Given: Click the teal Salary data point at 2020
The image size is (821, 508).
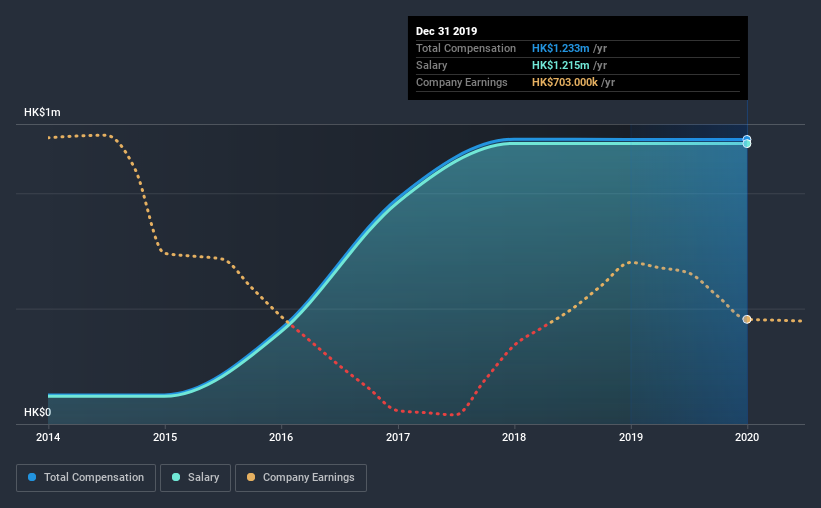Looking at the screenshot, I should point(747,144).
